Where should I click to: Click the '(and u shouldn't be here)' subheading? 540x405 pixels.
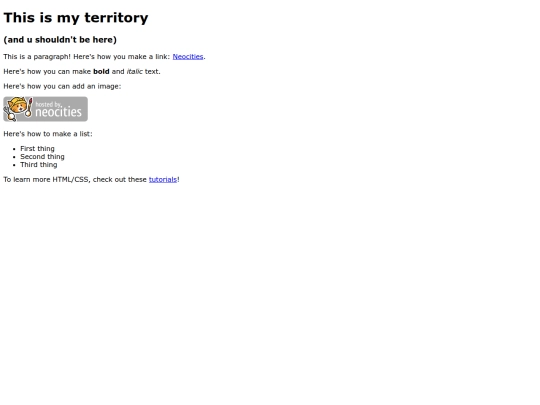click(60, 40)
